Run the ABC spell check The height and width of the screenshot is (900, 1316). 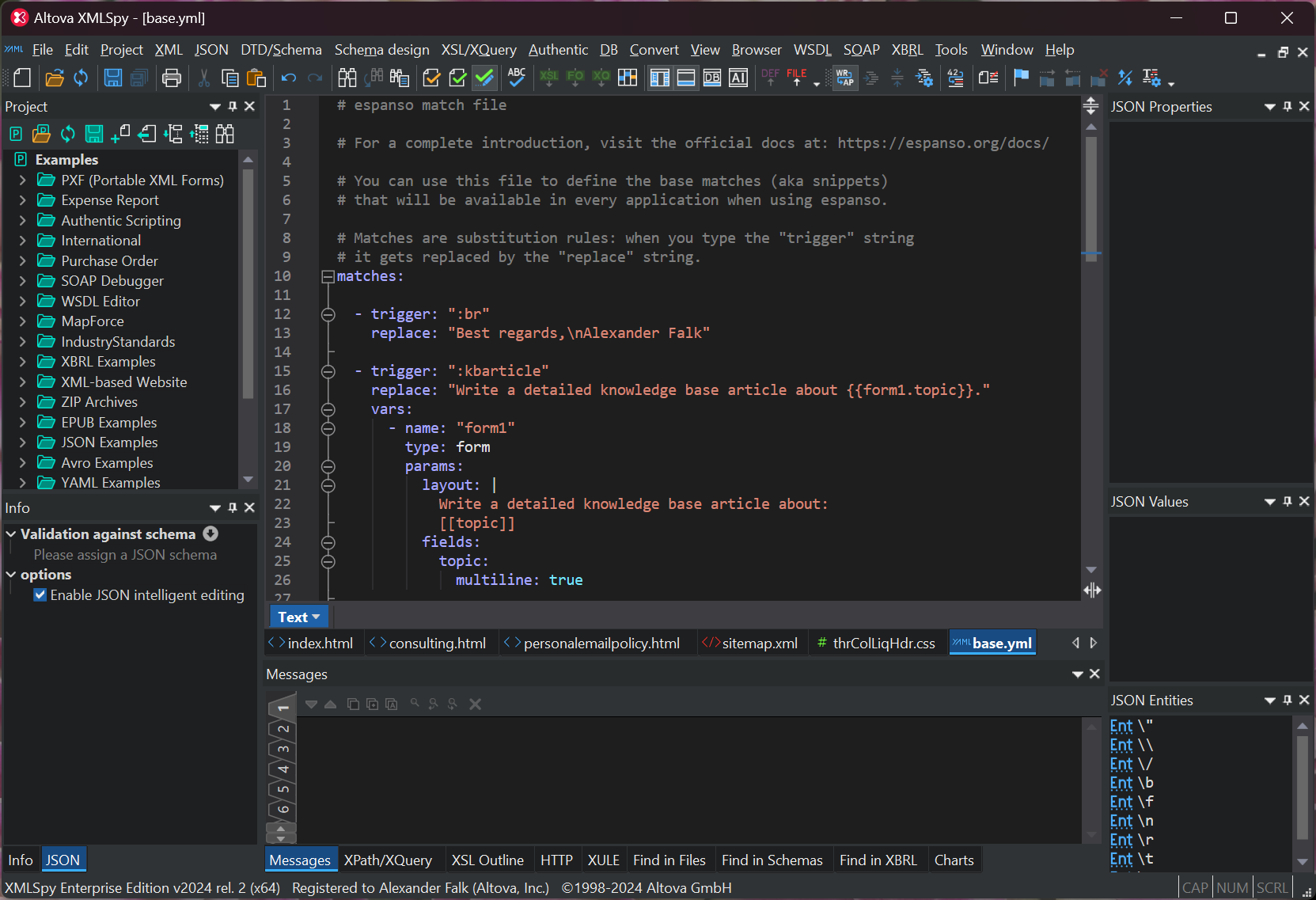click(x=517, y=78)
